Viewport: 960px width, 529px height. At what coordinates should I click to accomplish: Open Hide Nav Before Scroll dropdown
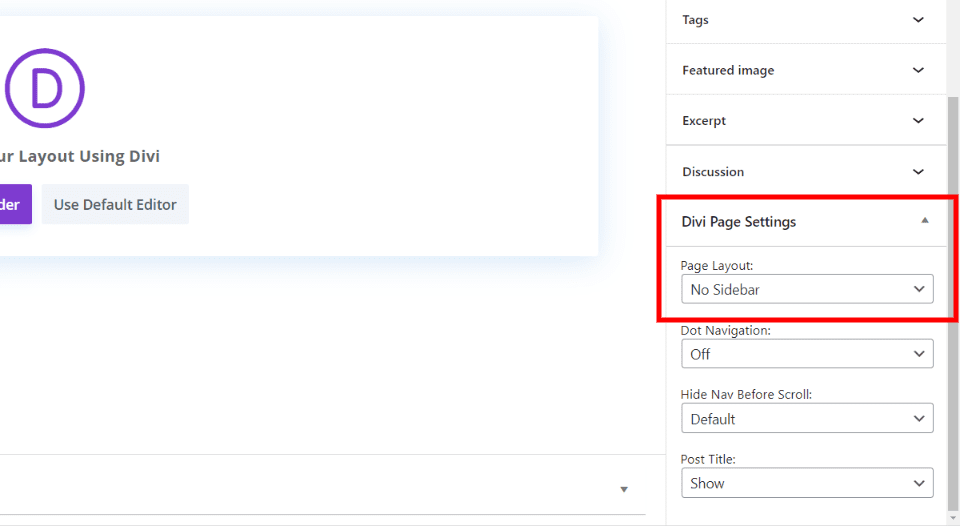coord(807,419)
